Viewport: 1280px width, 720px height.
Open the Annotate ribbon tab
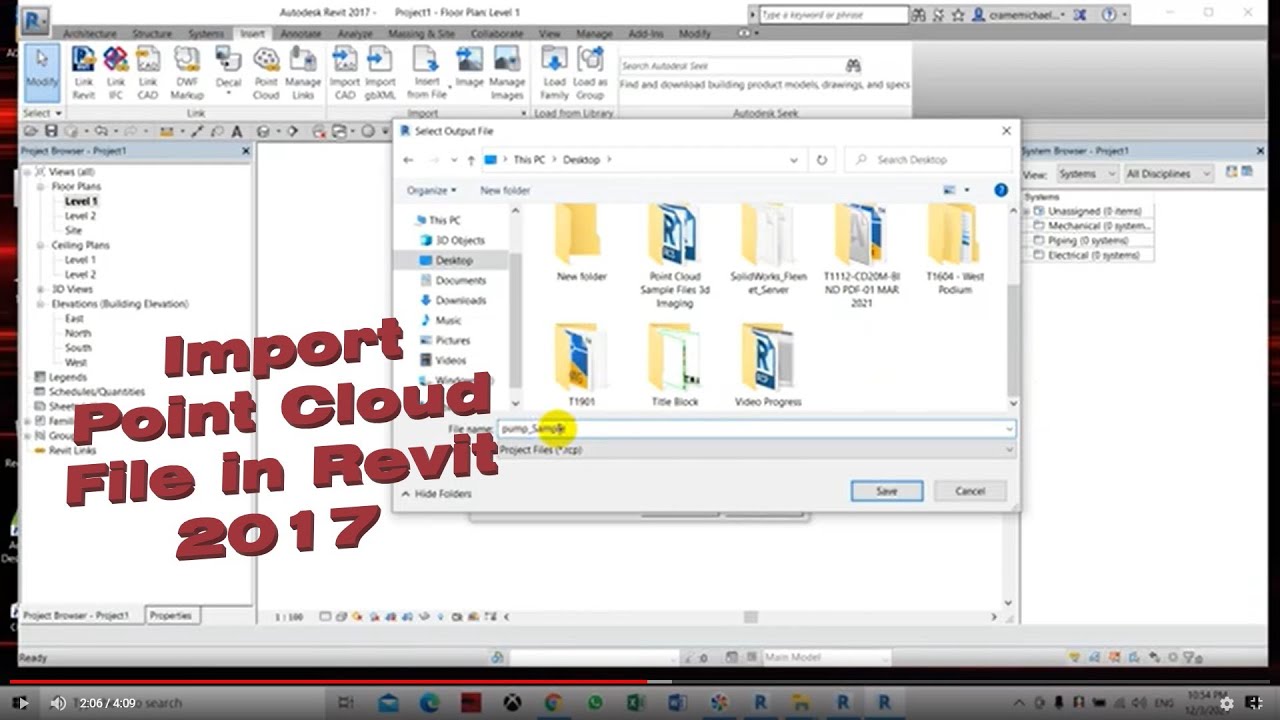coord(301,34)
